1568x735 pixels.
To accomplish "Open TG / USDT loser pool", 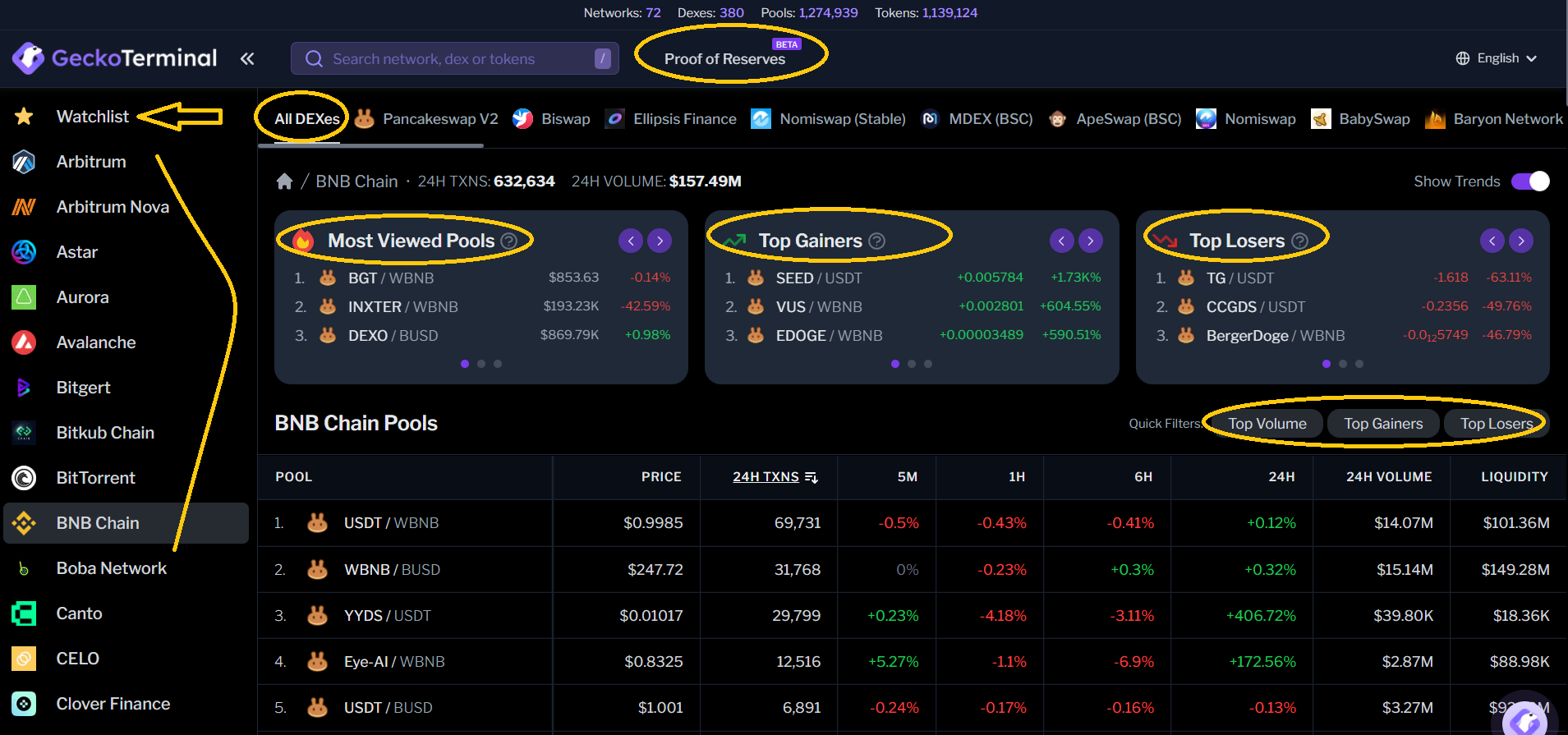I will pyautogui.click(x=1240, y=278).
